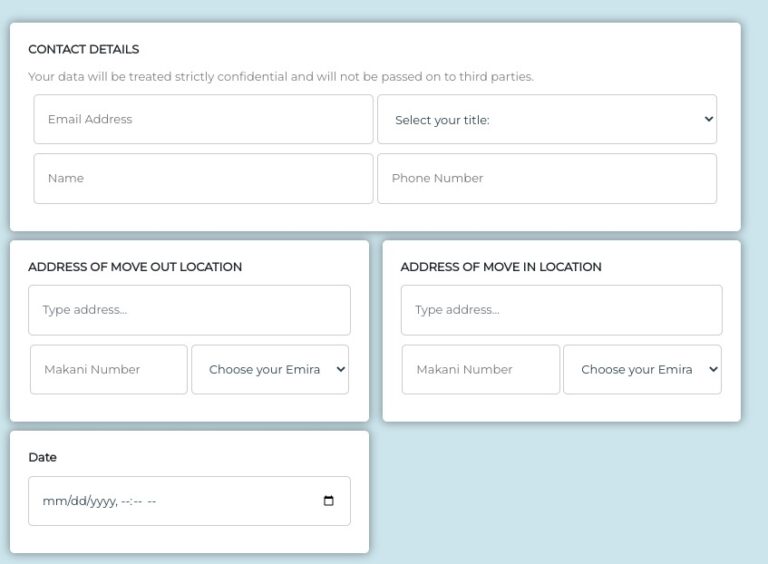Click the chevron arrow on Select your title
The height and width of the screenshot is (564, 768).
pyautogui.click(x=708, y=119)
